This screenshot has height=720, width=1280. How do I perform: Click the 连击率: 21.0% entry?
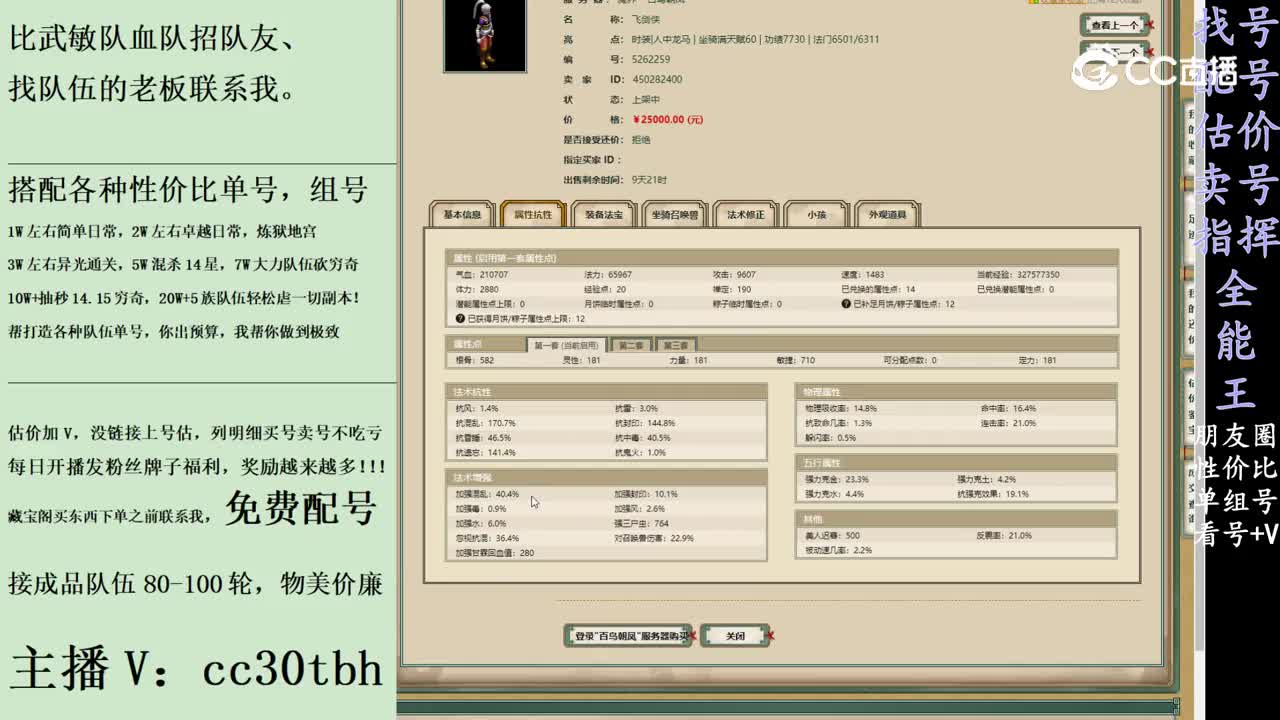click(x=1008, y=423)
